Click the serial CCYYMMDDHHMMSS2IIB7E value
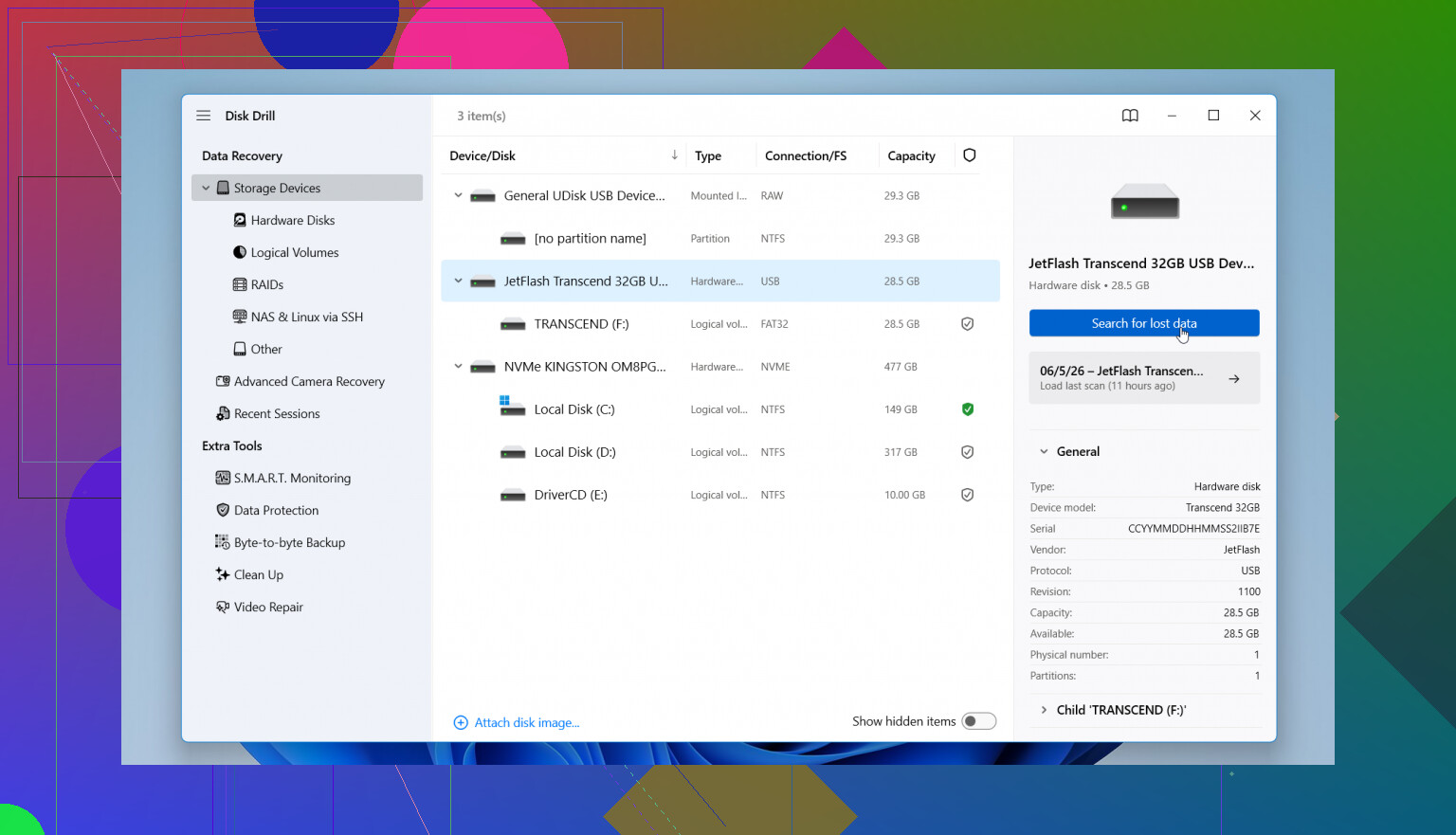Viewport: 1456px width, 835px height. coord(1193,529)
